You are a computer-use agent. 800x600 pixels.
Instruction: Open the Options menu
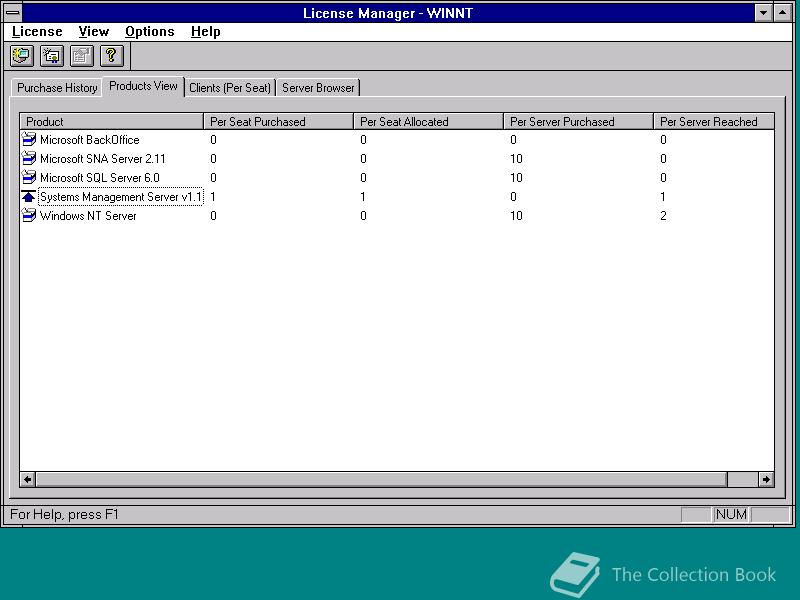(x=149, y=32)
